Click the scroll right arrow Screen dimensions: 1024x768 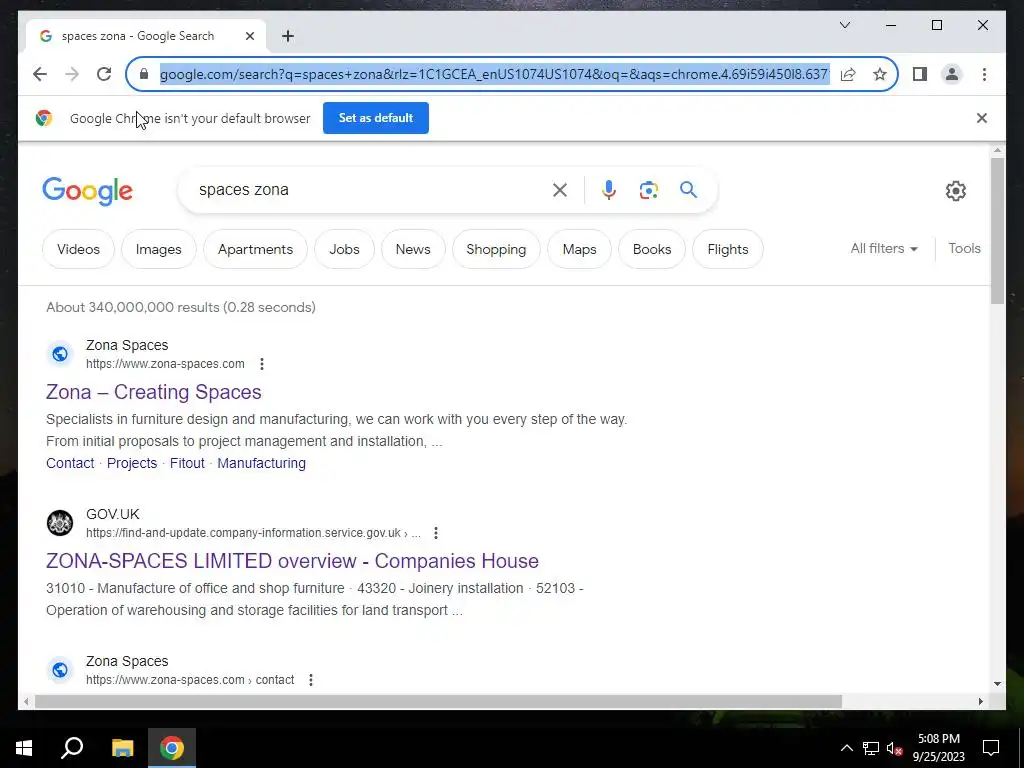[981, 701]
